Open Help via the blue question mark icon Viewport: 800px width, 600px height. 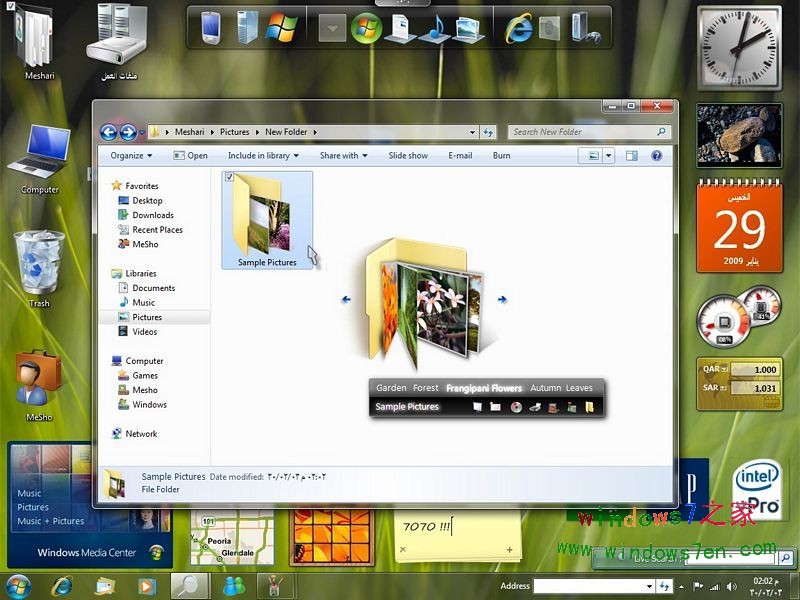(656, 155)
